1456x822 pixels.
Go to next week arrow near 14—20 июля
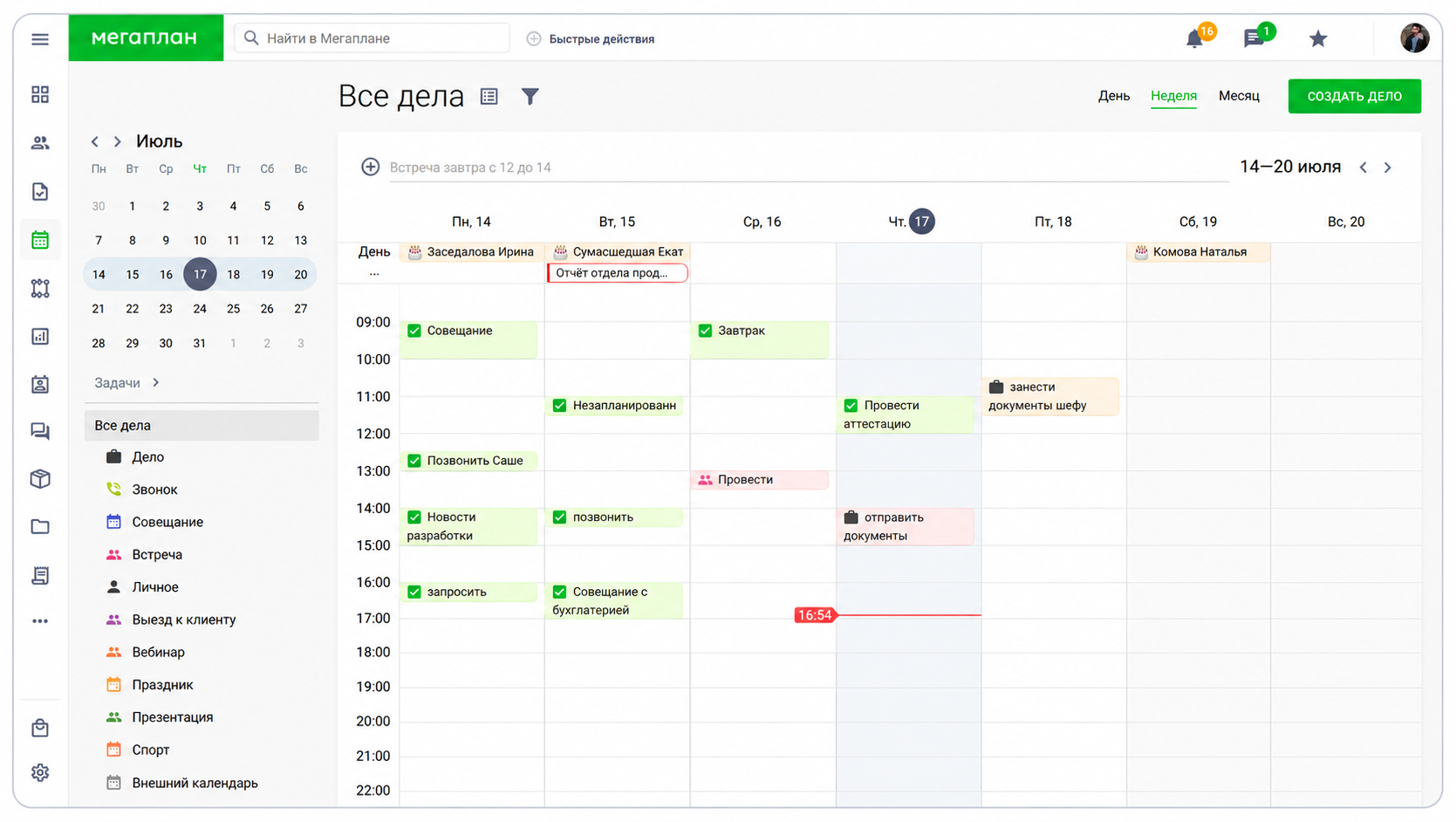[1388, 168]
